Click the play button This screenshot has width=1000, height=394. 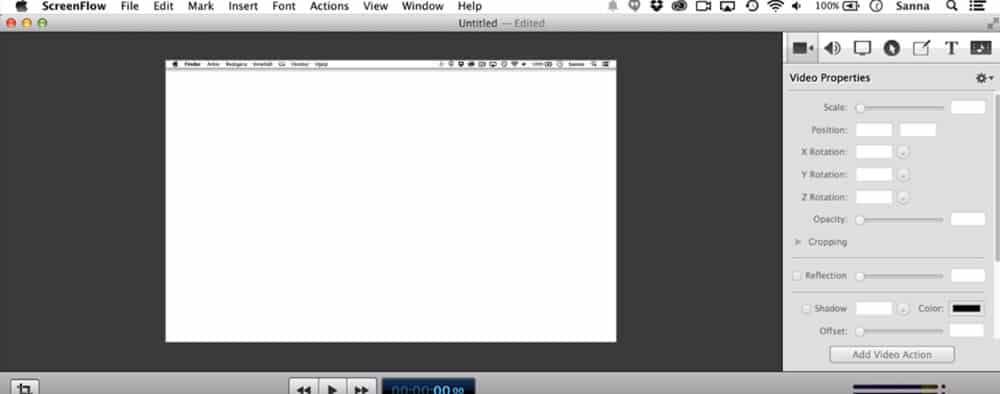332,387
